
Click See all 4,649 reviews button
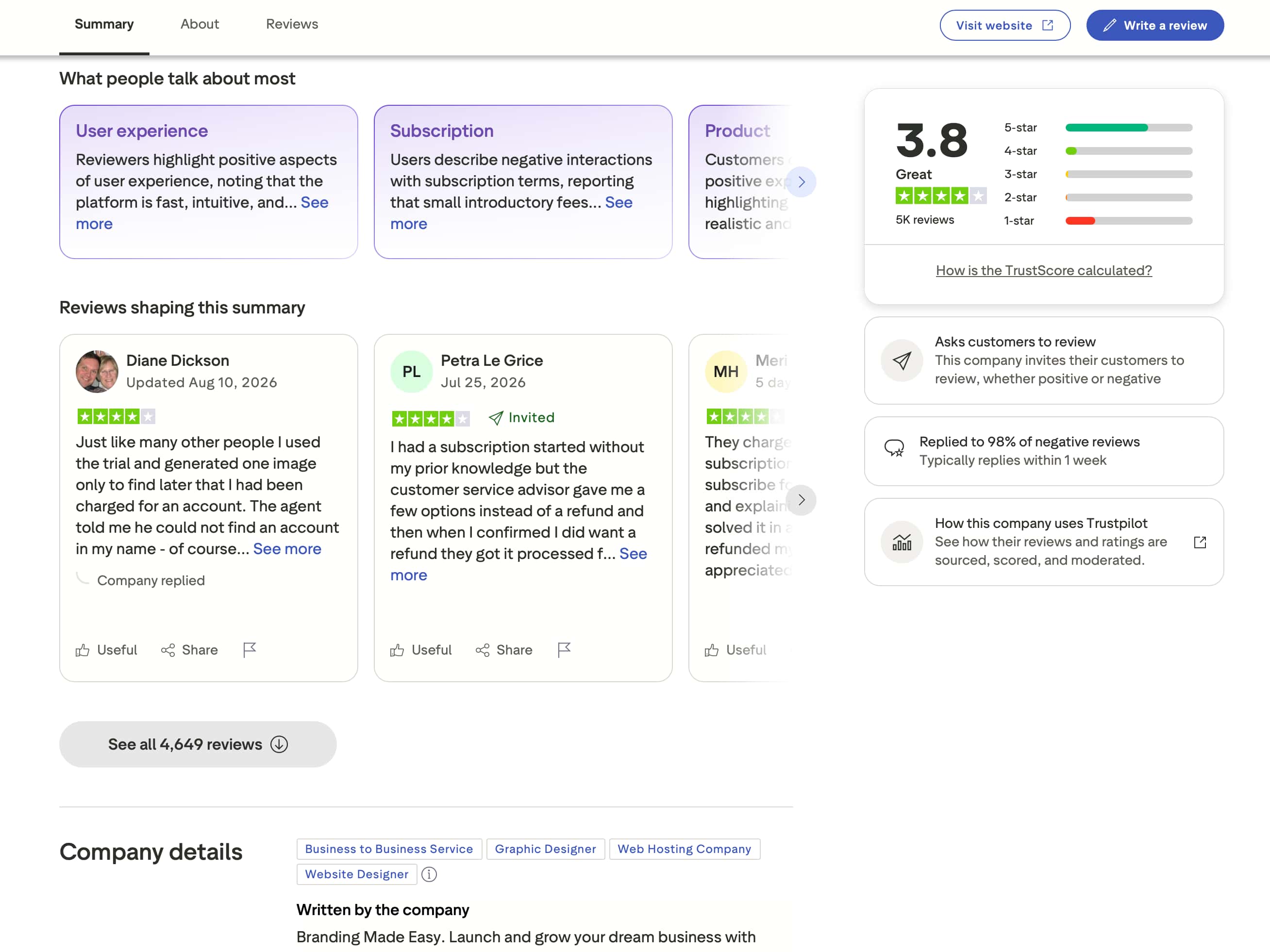(x=198, y=744)
